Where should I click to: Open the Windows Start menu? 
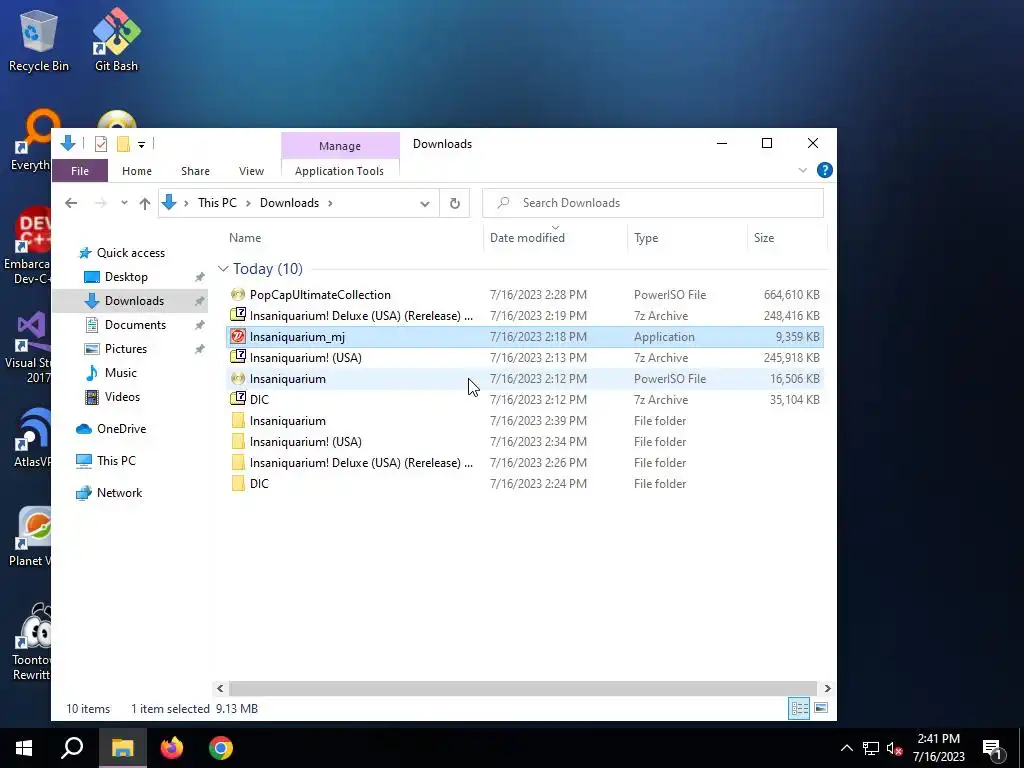[x=24, y=748]
